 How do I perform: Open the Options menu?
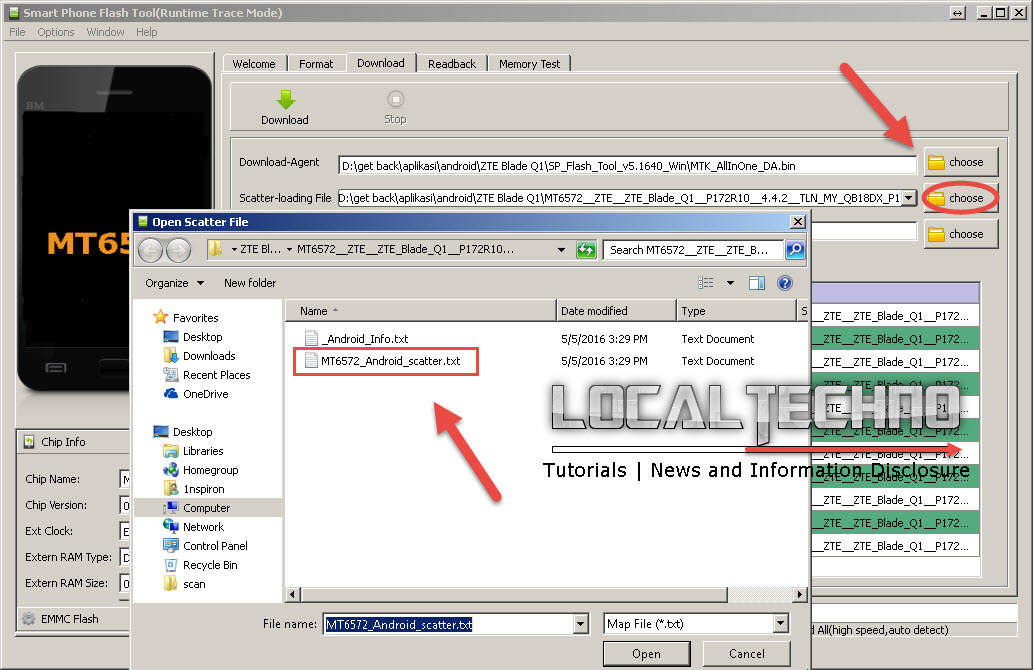pos(55,31)
